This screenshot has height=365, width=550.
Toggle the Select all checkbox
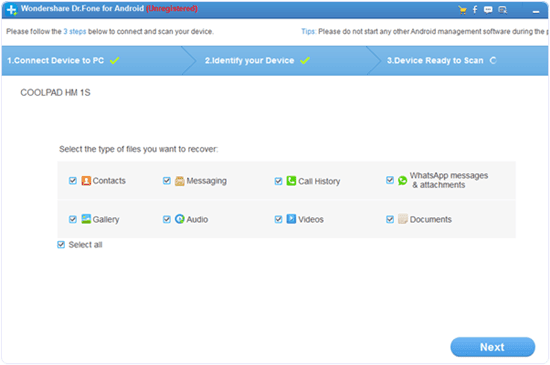61,245
